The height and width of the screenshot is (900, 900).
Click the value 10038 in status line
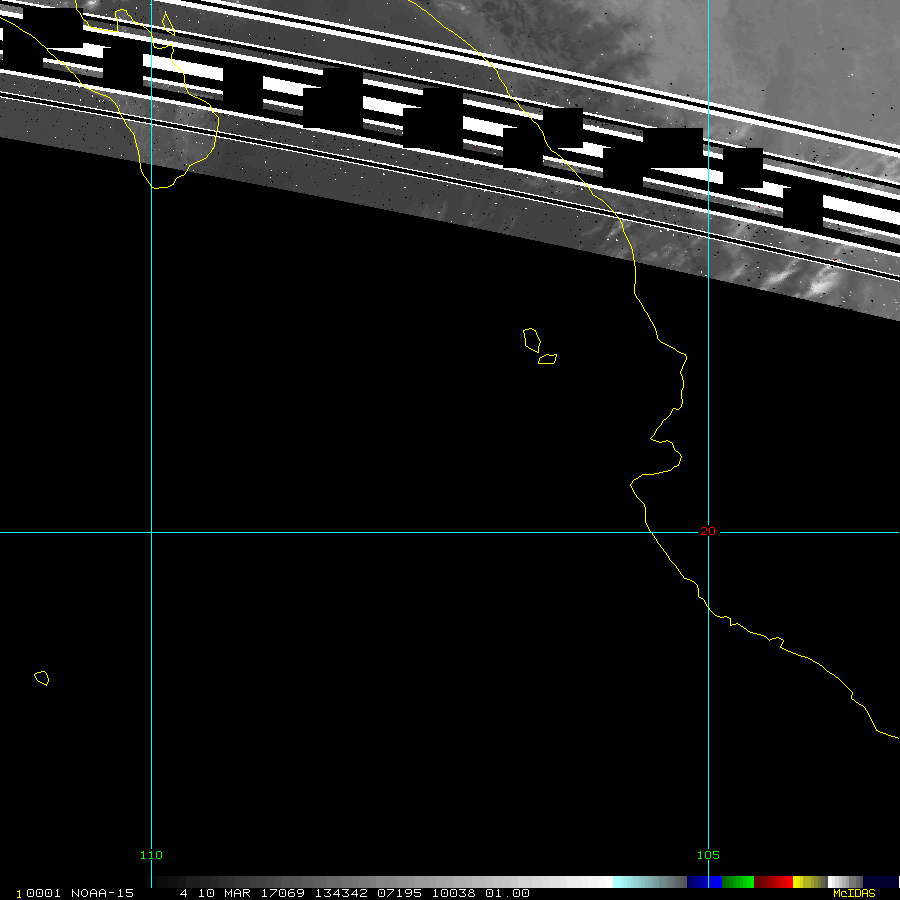pos(453,893)
